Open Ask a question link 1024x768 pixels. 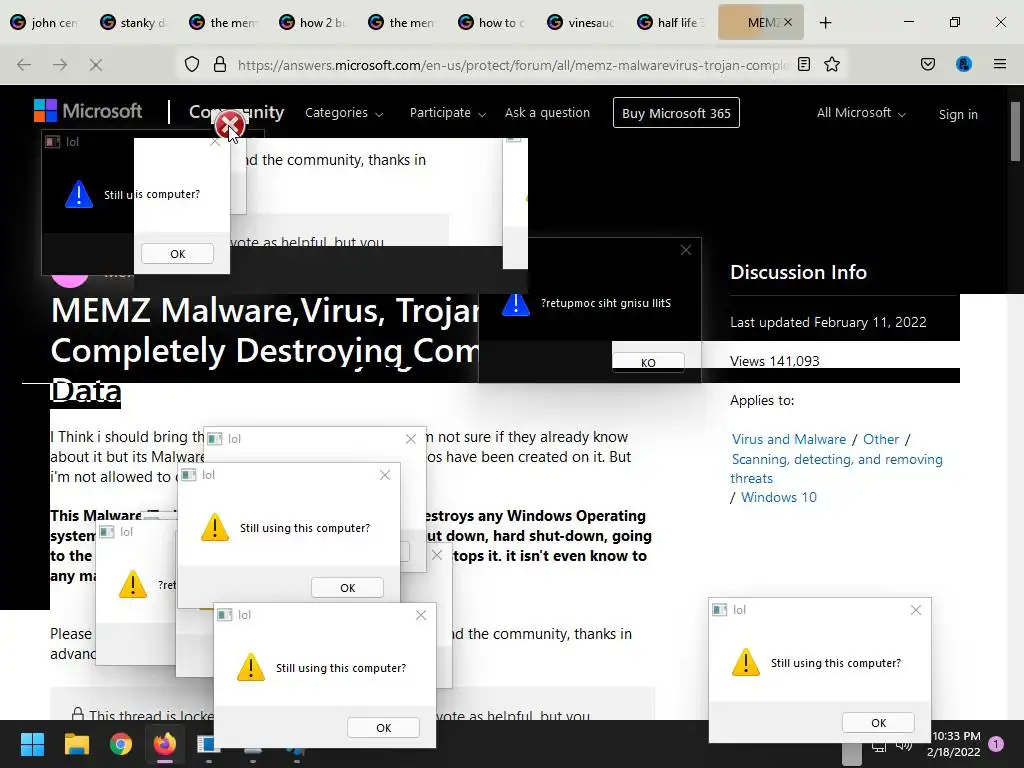coord(547,112)
